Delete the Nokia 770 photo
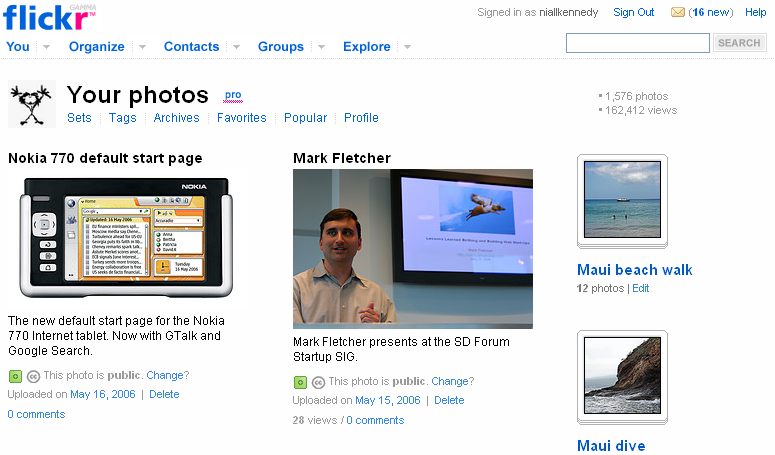 164,394
